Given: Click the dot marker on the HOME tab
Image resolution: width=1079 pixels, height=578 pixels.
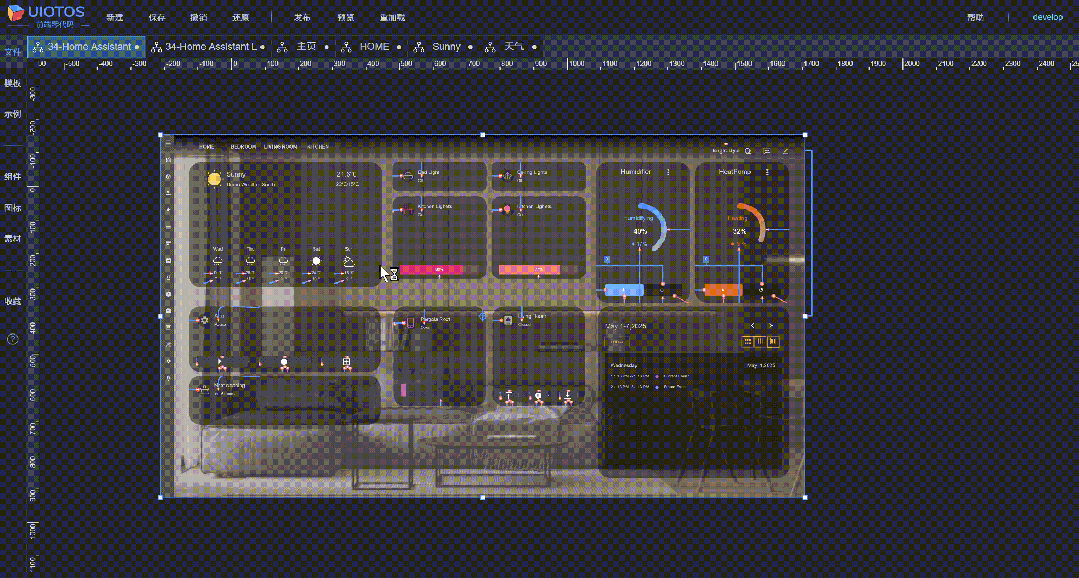Looking at the screenshot, I should [398, 47].
